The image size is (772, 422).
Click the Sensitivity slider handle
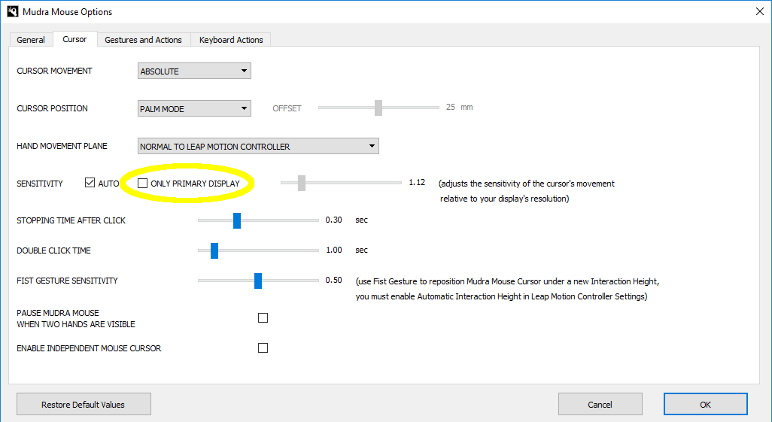tap(302, 183)
